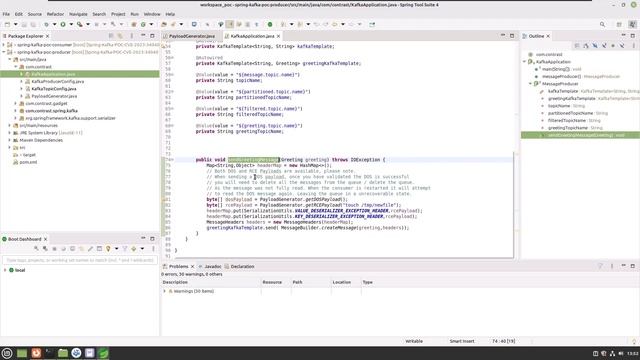This screenshot has width=640, height=360.
Task: Click the New file toolbar icon
Action: 7,24
